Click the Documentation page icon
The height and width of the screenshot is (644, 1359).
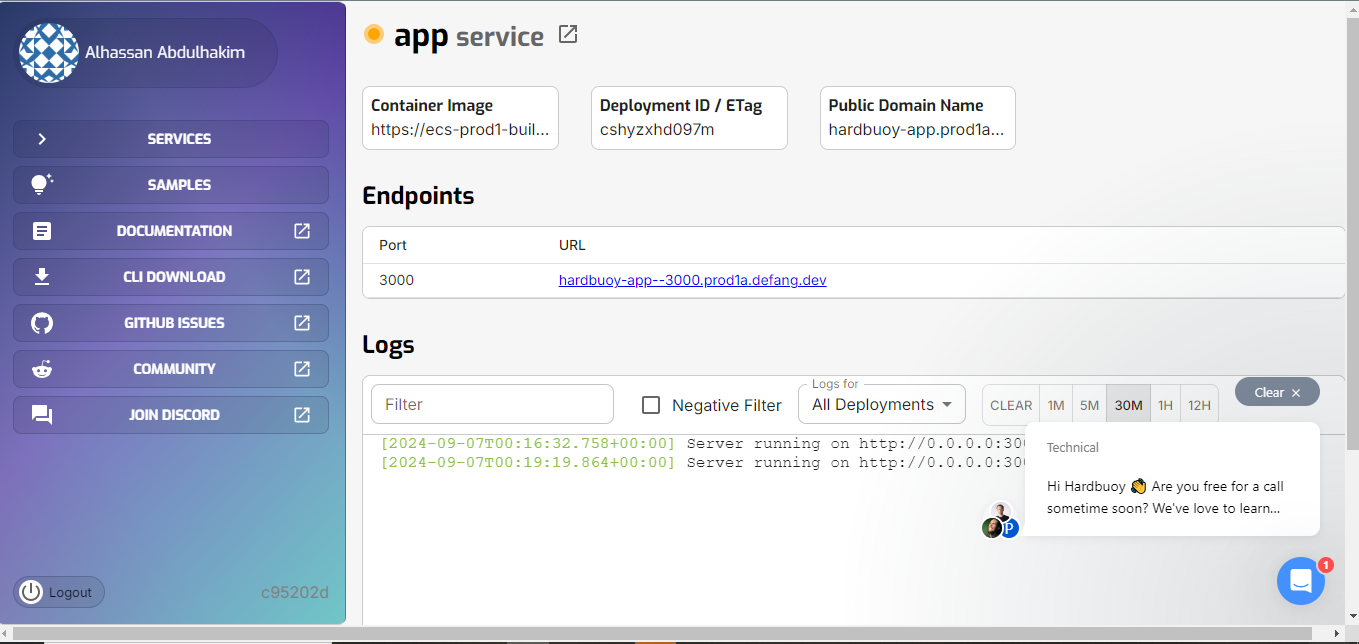tap(42, 231)
